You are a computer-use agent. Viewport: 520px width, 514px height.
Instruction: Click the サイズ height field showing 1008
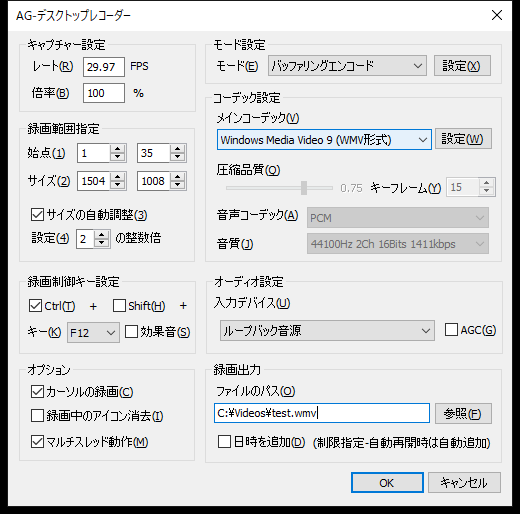click(x=154, y=181)
